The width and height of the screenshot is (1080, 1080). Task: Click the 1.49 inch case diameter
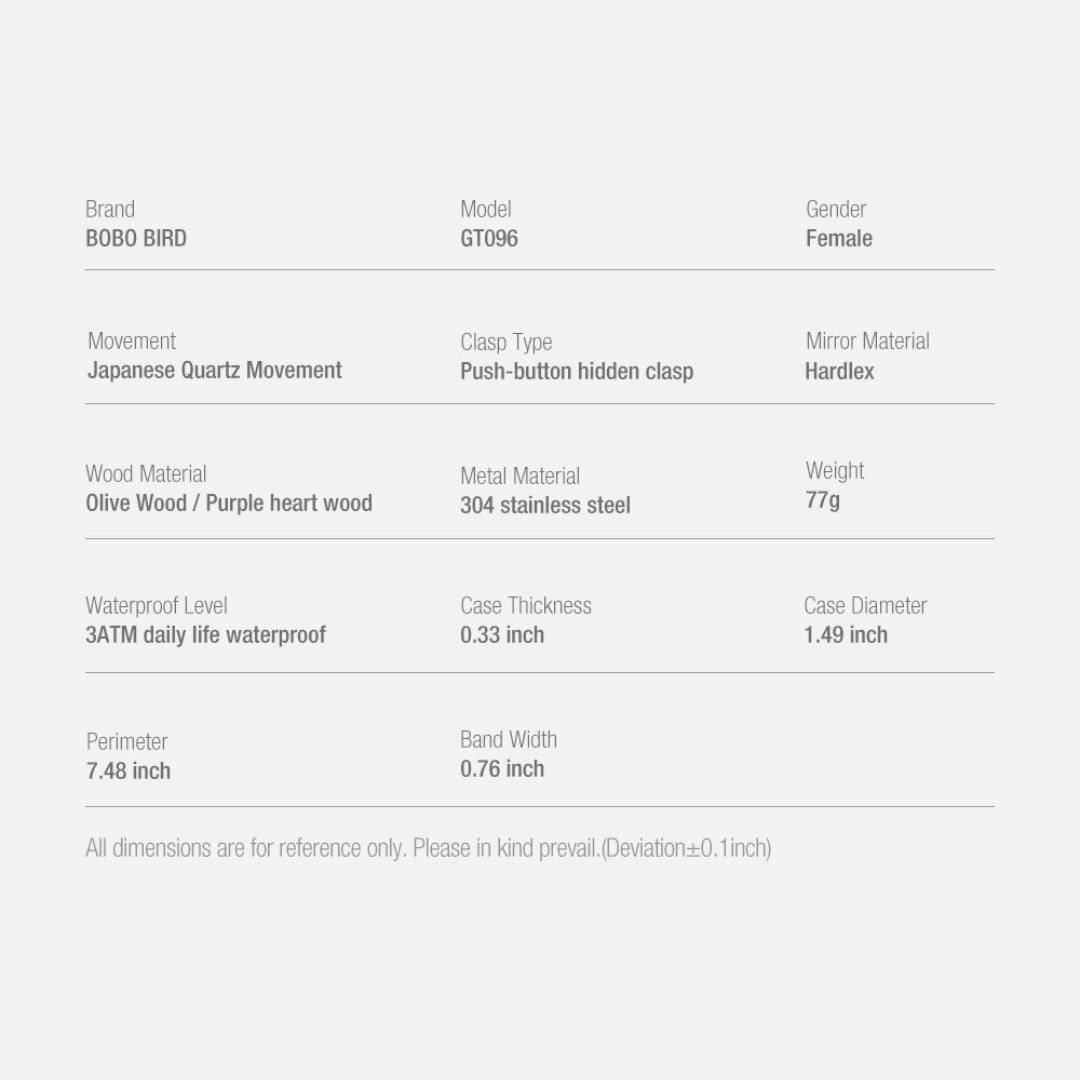coord(846,636)
